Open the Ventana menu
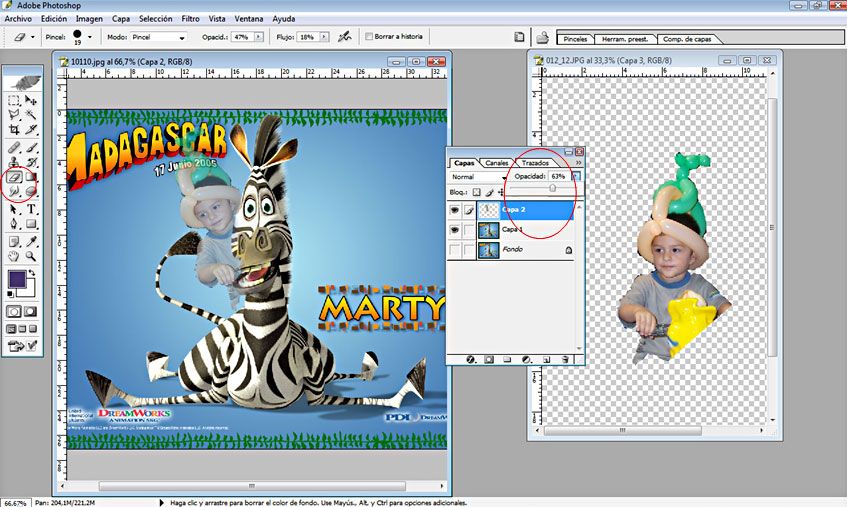Viewport: 847px width, 507px height. (248, 18)
